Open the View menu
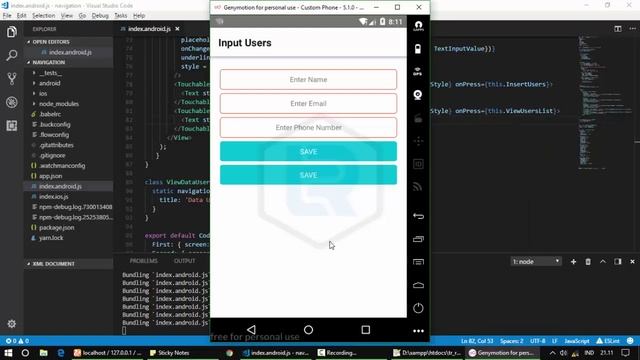640x360 pixels. (67, 16)
